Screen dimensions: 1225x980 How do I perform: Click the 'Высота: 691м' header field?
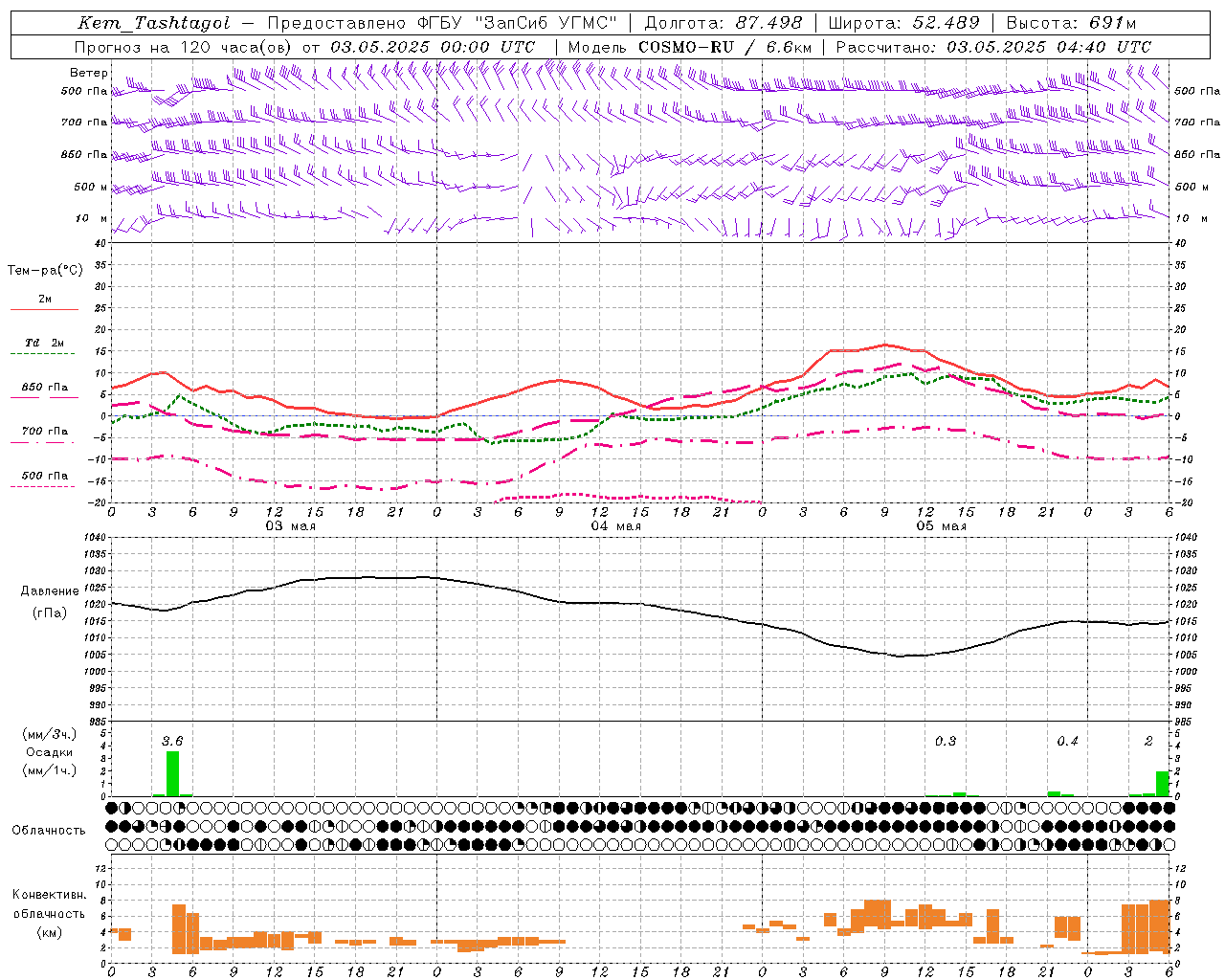[x=1071, y=23]
